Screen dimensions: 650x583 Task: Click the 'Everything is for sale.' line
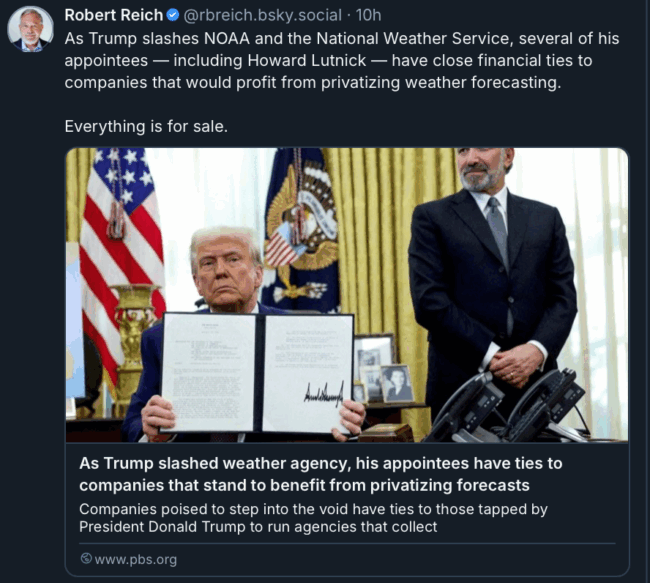point(146,126)
